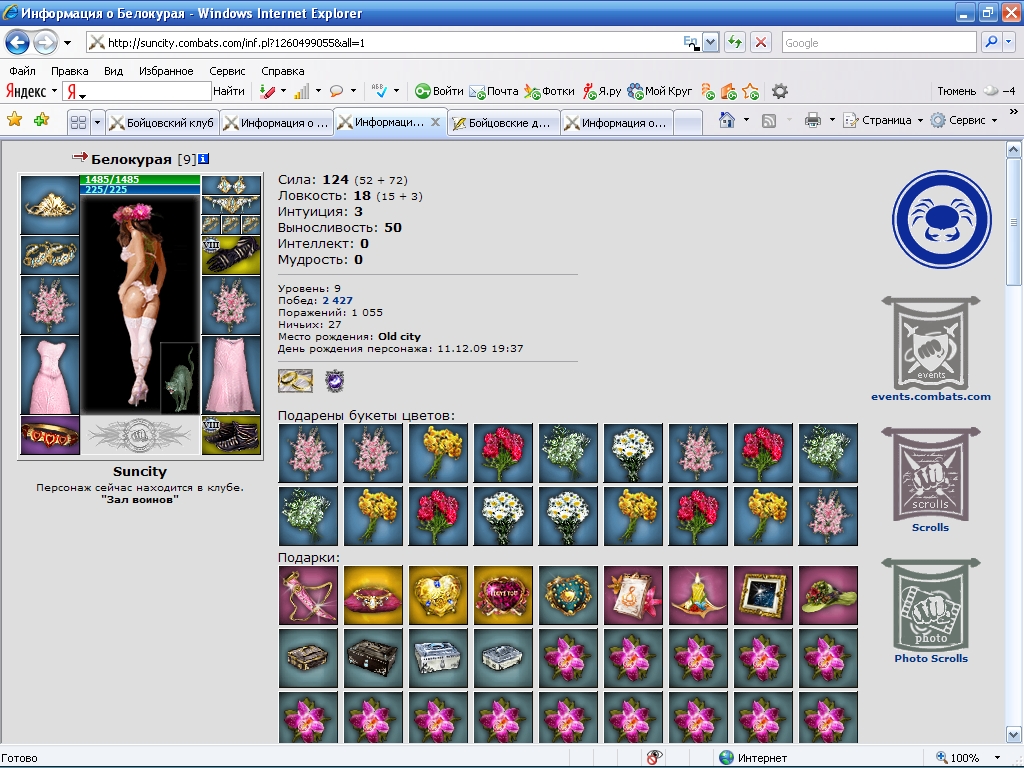Click the golden heart gift icon
This screenshot has height=768, width=1024.
click(x=438, y=596)
